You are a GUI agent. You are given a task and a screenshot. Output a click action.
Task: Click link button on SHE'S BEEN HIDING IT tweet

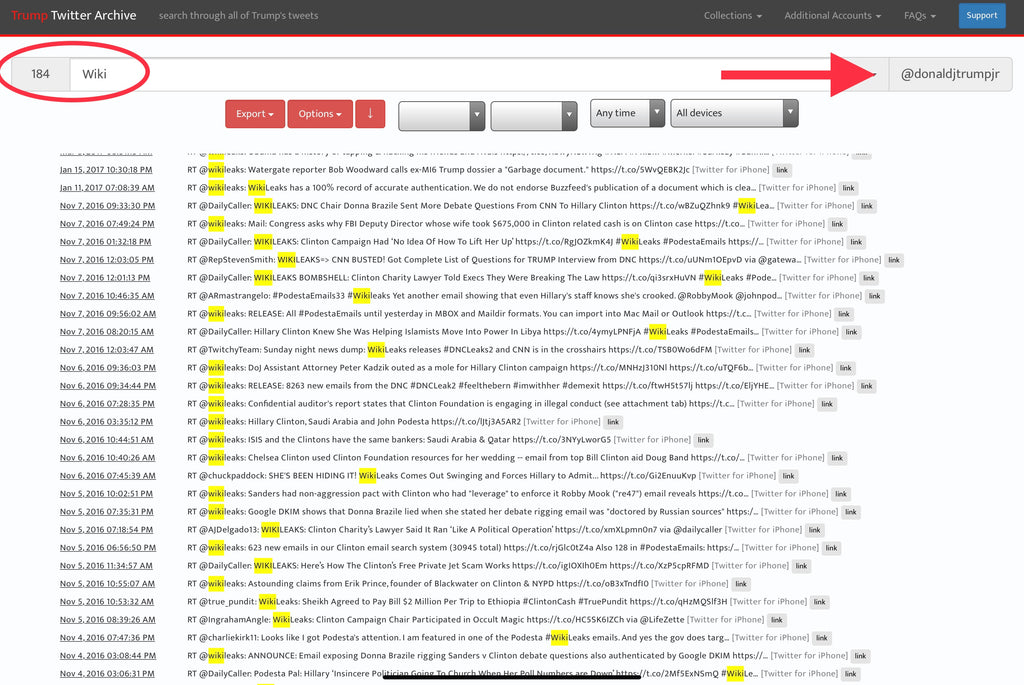pos(788,476)
